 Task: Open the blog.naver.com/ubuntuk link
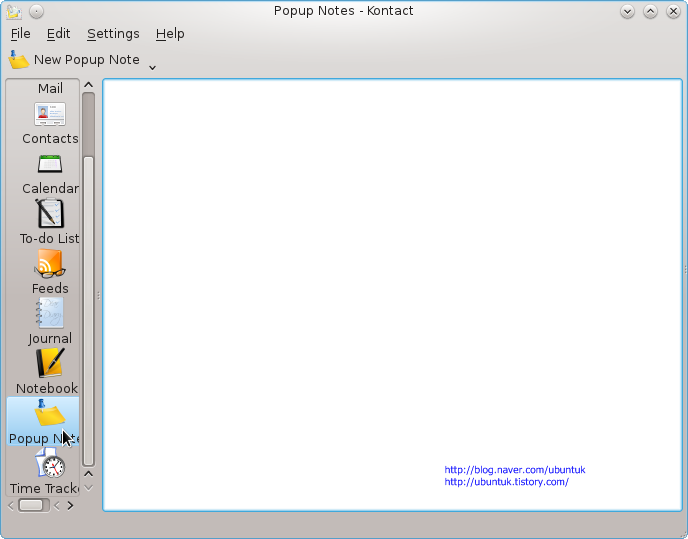tap(515, 470)
